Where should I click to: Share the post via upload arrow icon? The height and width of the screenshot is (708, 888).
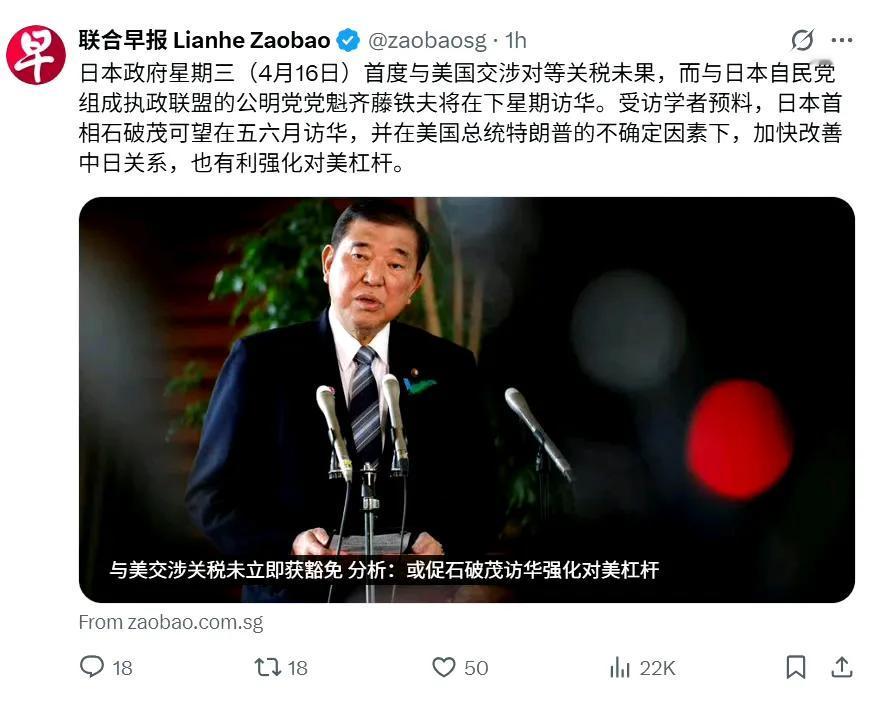[842, 667]
